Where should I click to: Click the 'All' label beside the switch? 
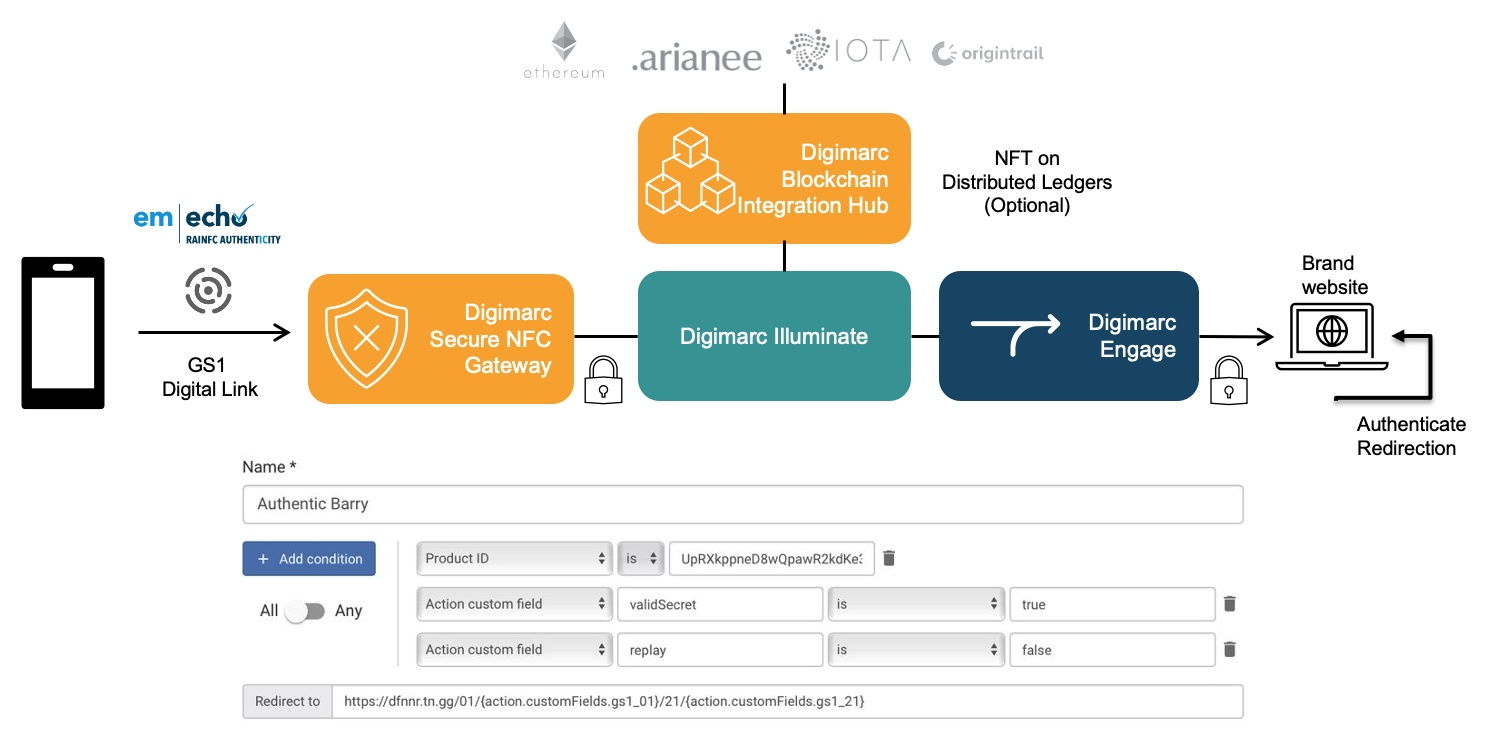point(269,611)
